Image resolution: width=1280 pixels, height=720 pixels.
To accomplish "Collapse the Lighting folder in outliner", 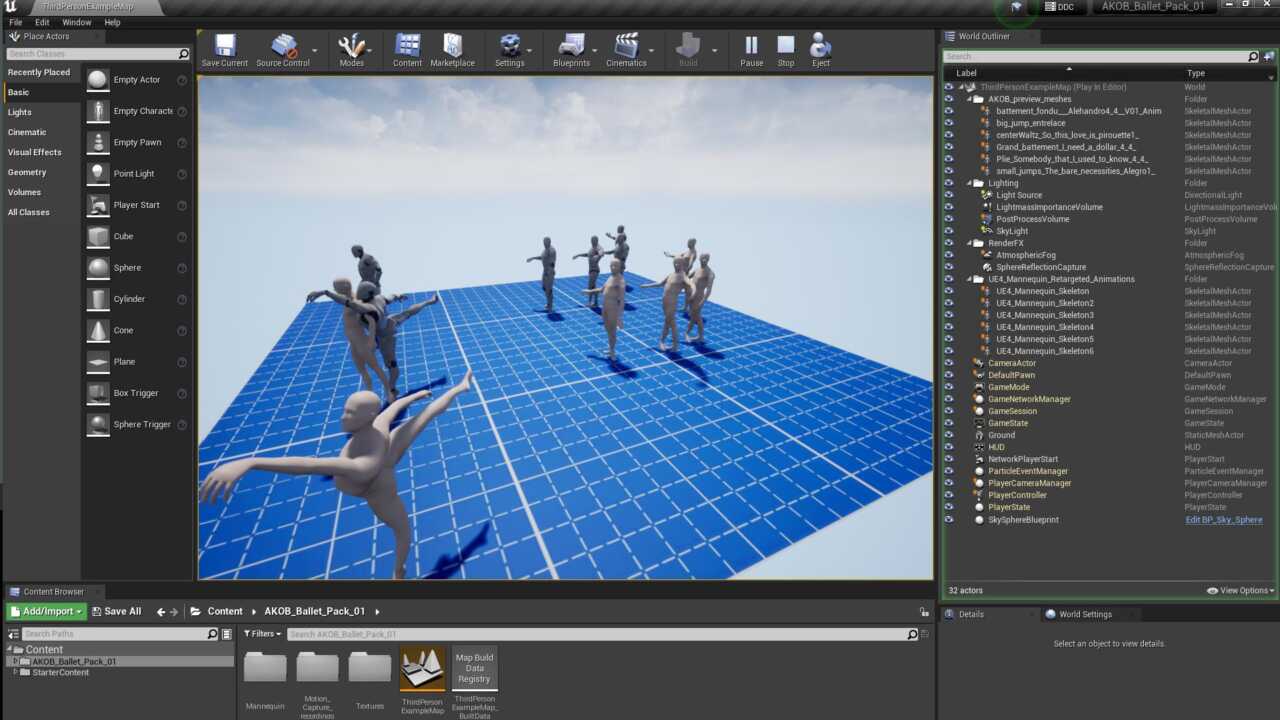I will 969,183.
